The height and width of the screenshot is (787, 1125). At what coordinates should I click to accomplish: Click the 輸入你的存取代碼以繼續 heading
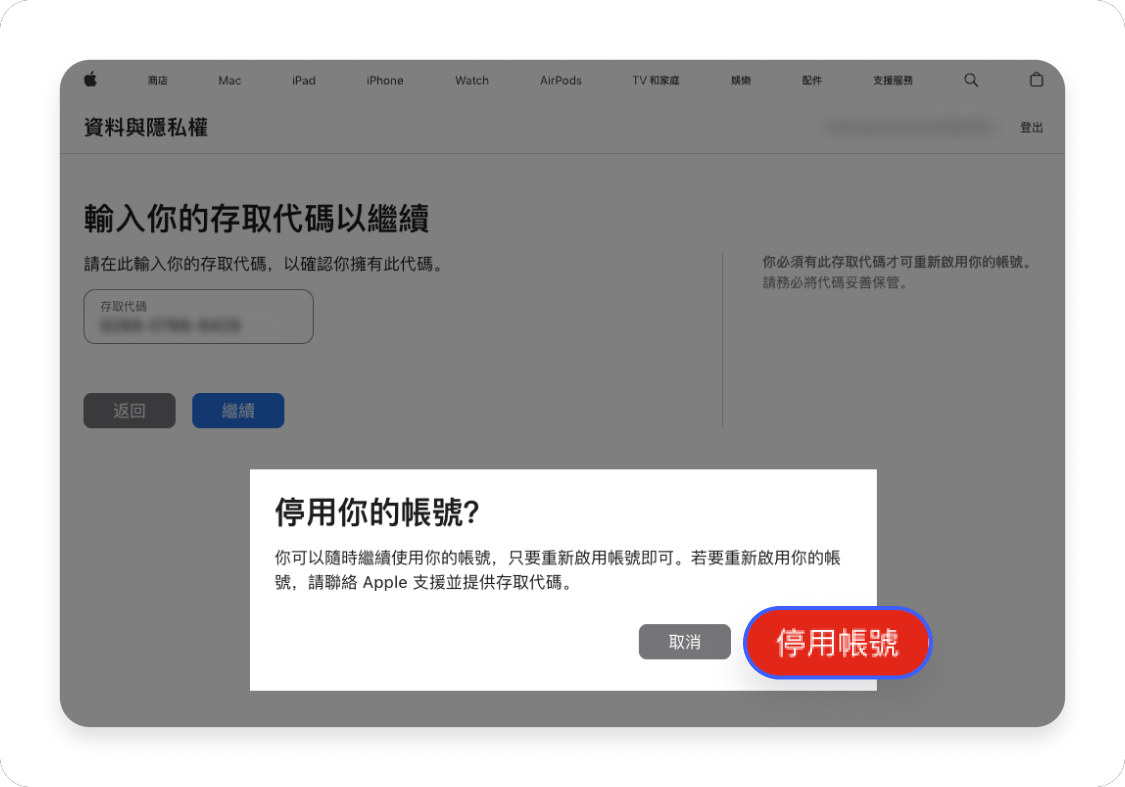coord(256,218)
